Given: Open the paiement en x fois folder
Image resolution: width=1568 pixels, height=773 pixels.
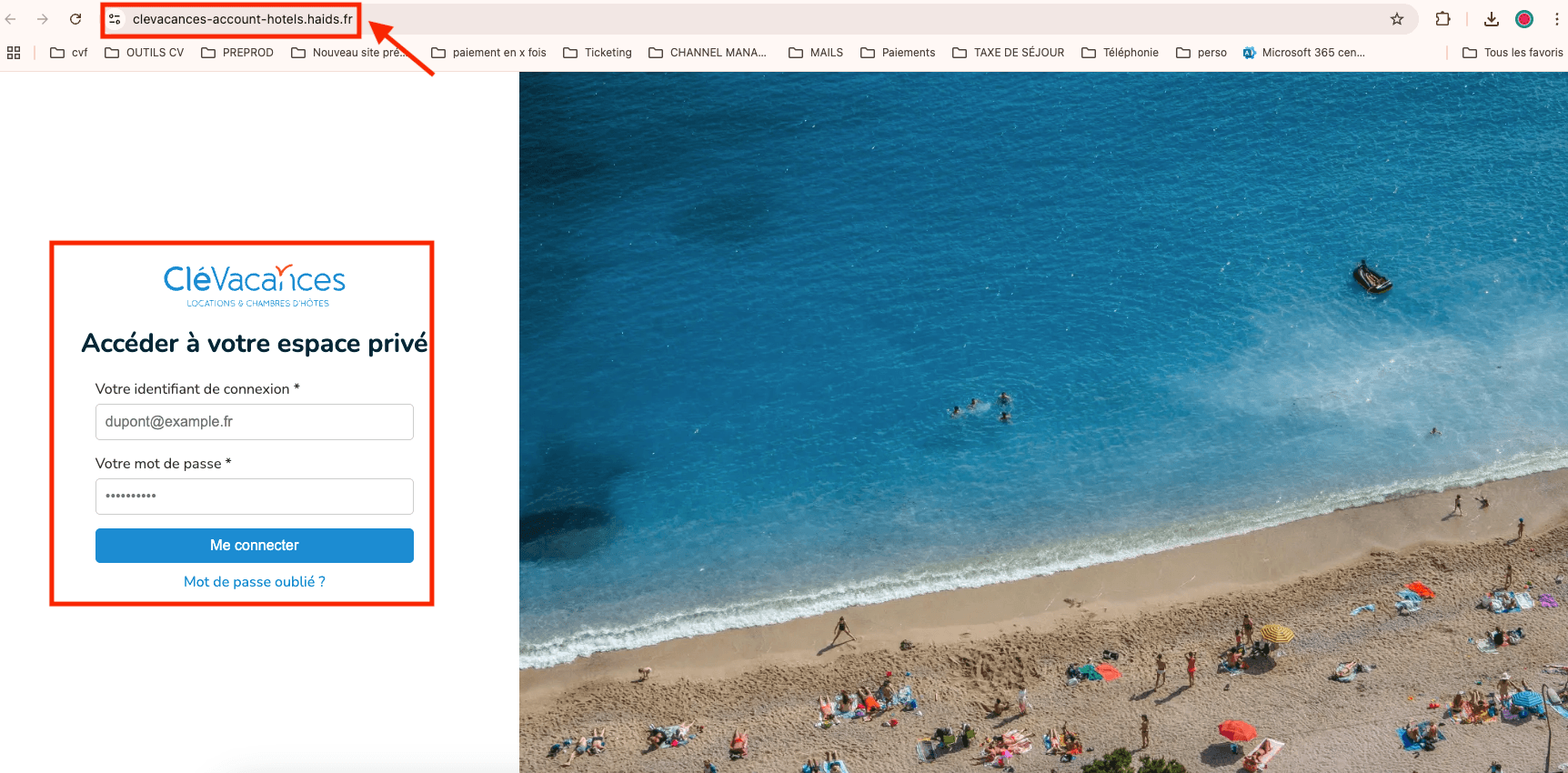Looking at the screenshot, I should click(489, 53).
